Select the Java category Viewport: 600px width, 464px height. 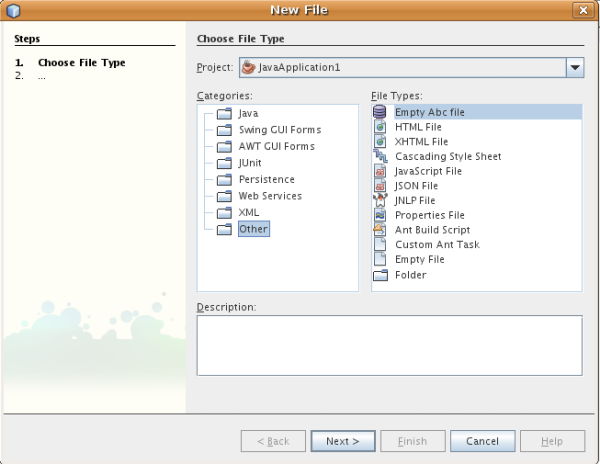pyautogui.click(x=248, y=114)
